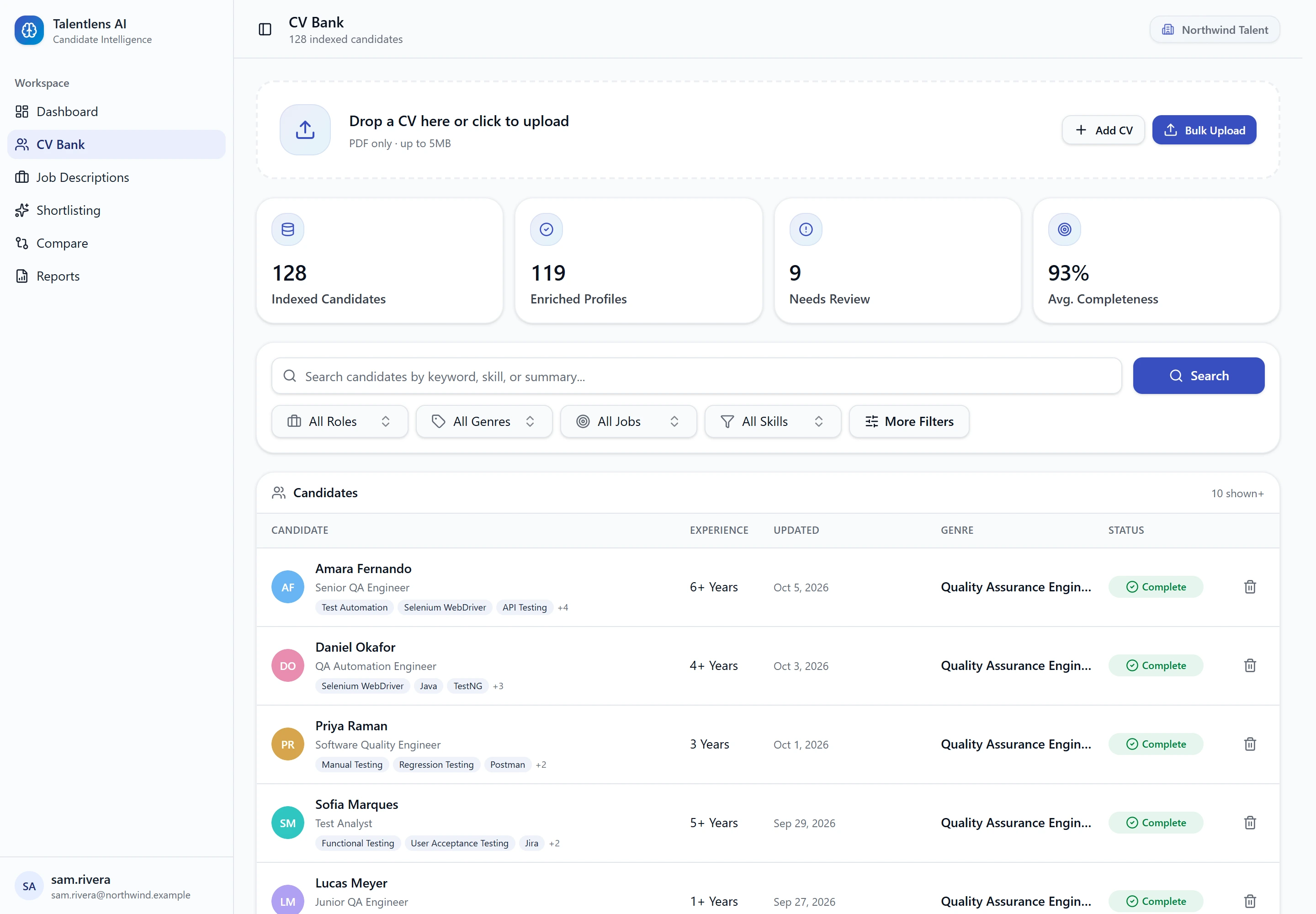
Task: Open Lucas Meyer's candidate name
Action: click(351, 883)
